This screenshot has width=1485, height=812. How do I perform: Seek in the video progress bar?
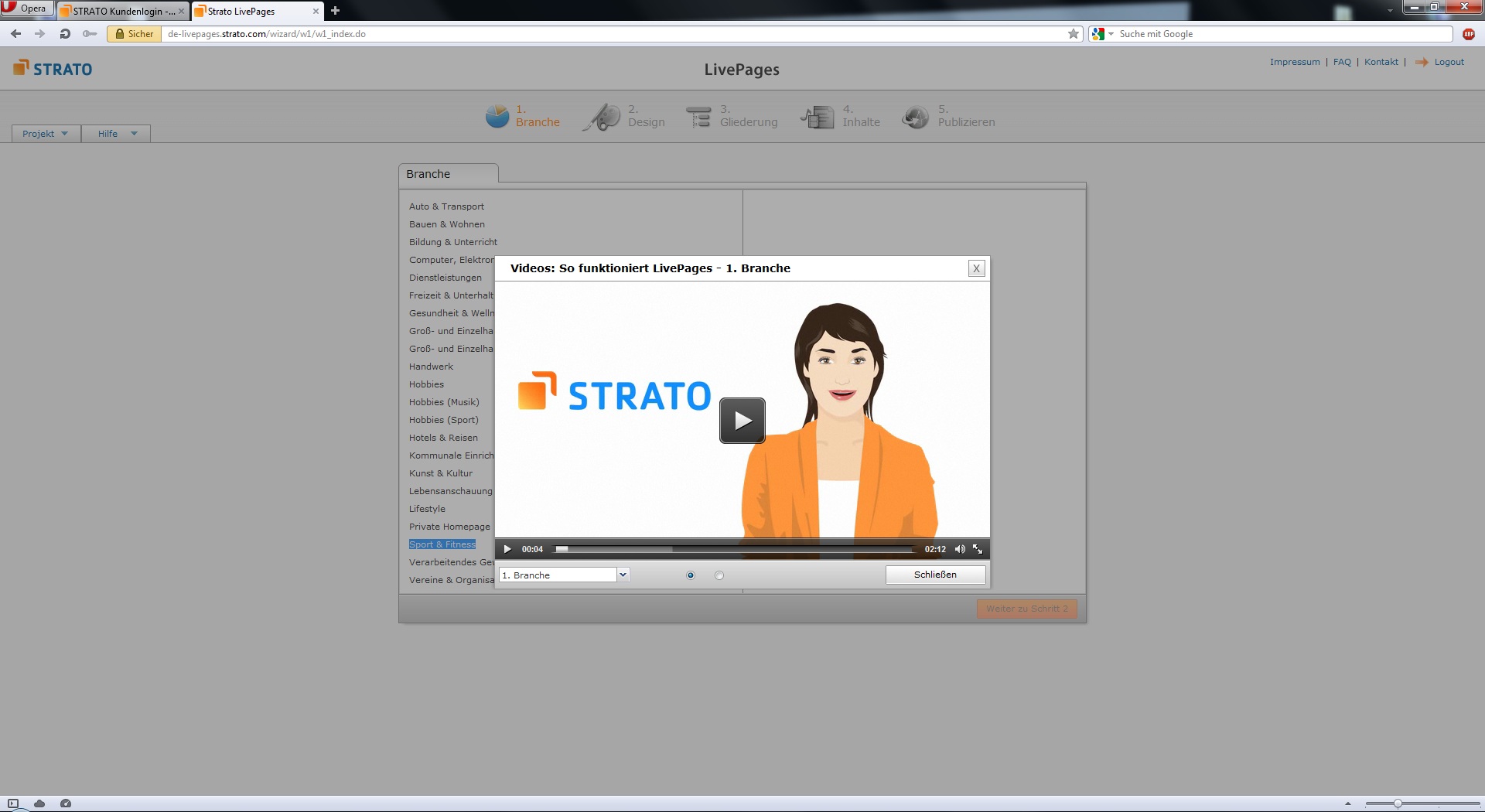pos(735,549)
